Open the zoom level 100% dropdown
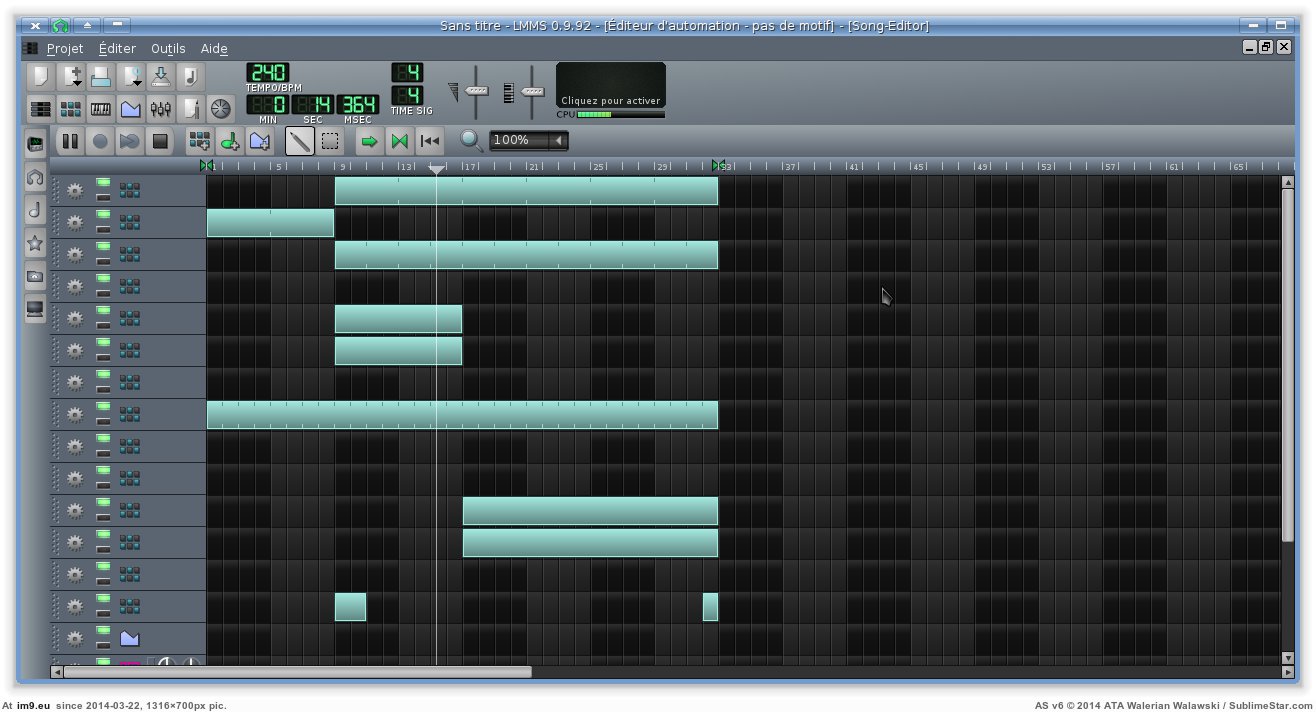The width and height of the screenshot is (1316, 712). pos(559,141)
